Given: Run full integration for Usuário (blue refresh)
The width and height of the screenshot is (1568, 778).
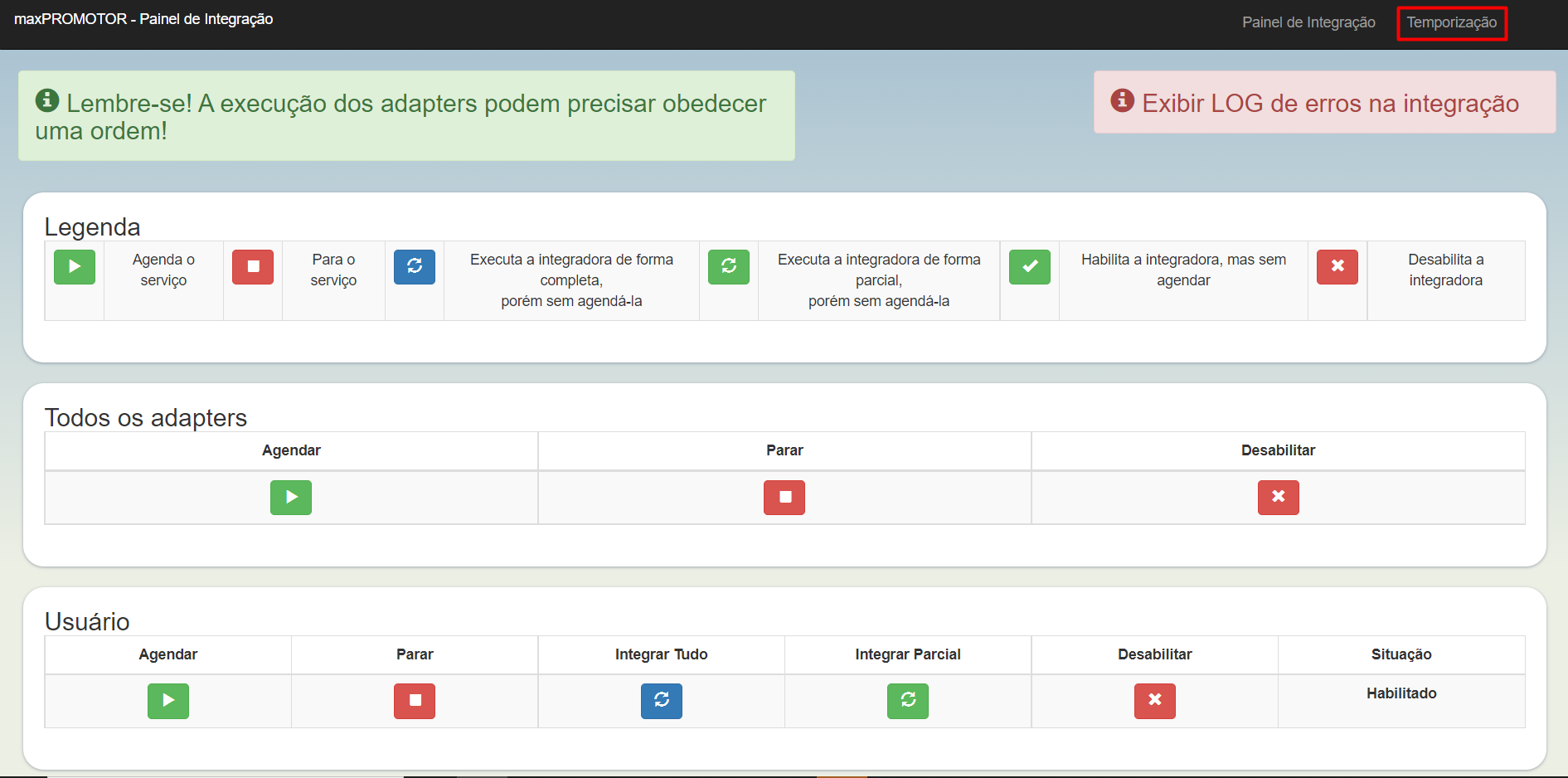Looking at the screenshot, I should click(661, 701).
